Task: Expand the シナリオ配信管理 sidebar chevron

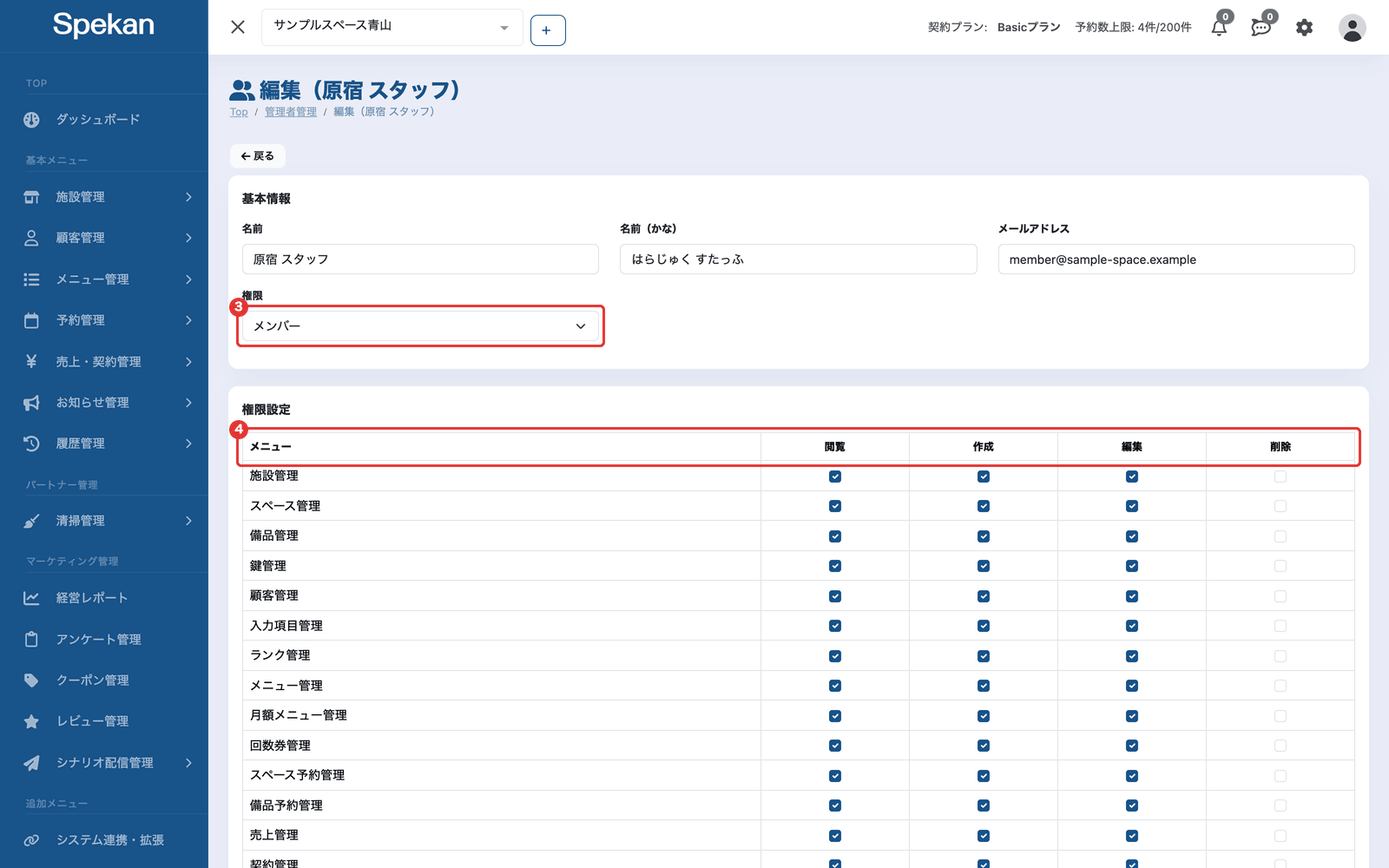Action: [188, 763]
